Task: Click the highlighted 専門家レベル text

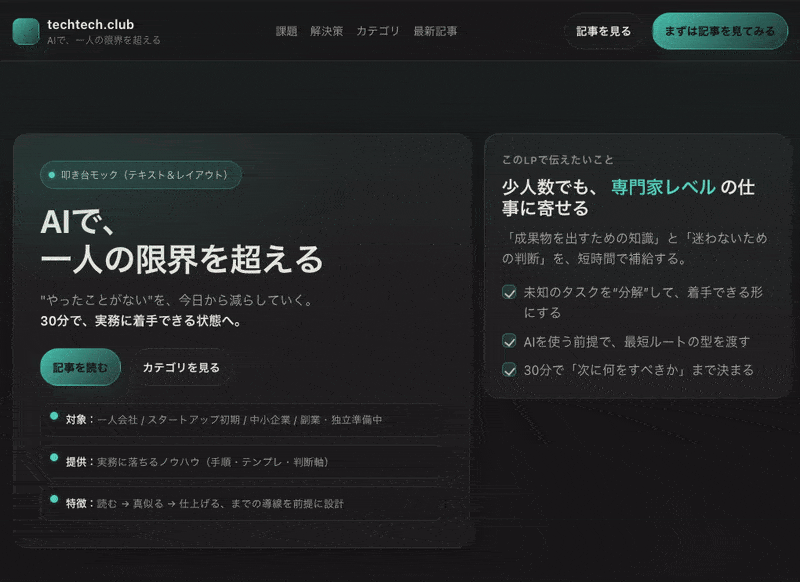Action: click(x=661, y=186)
